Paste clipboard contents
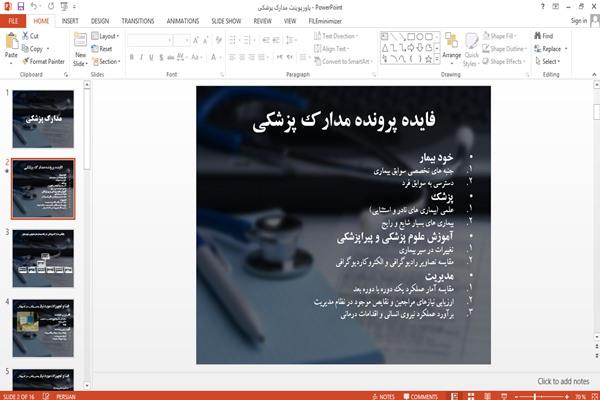600x400 pixels. coord(11,47)
